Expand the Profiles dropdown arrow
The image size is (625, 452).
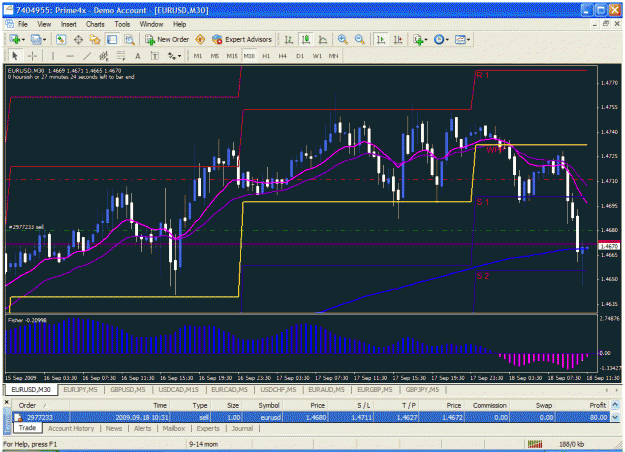coord(44,40)
